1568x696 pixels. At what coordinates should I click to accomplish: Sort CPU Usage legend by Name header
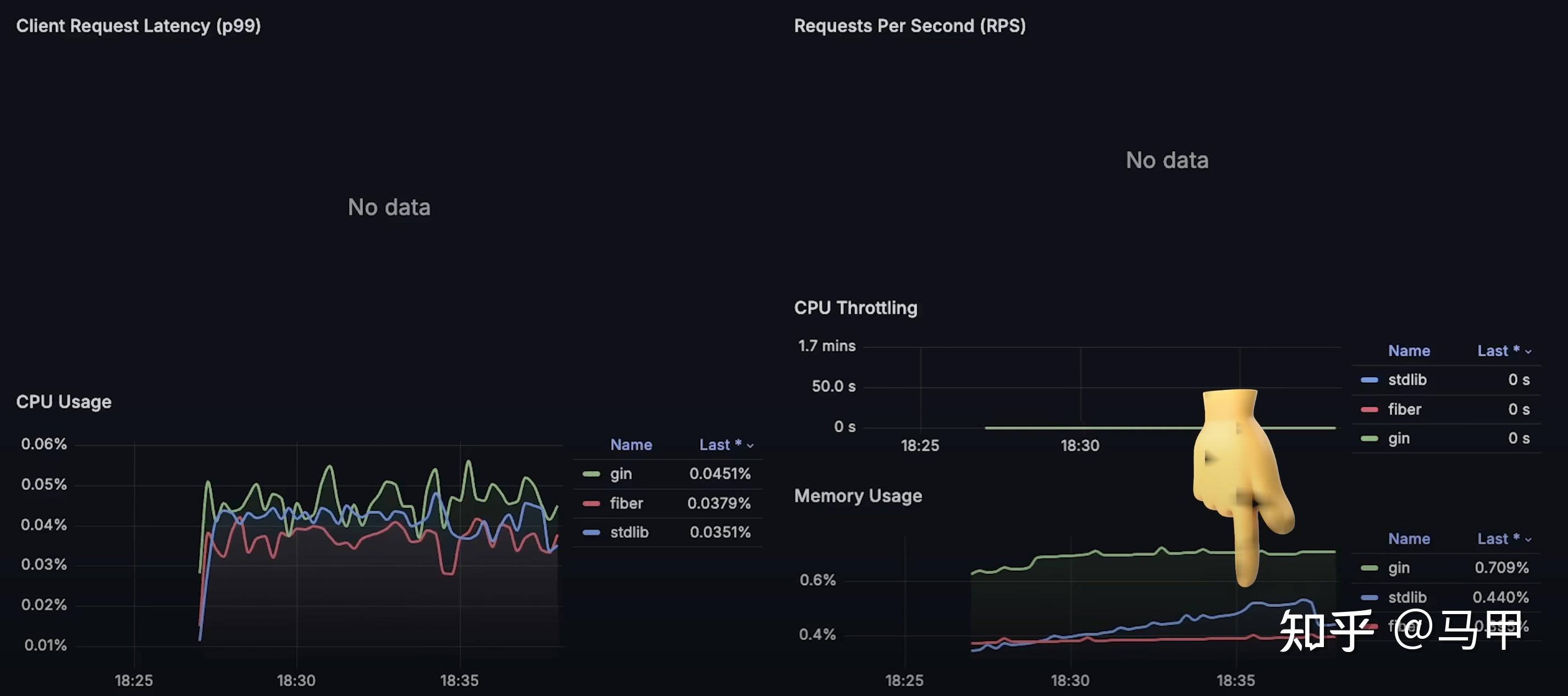point(631,445)
